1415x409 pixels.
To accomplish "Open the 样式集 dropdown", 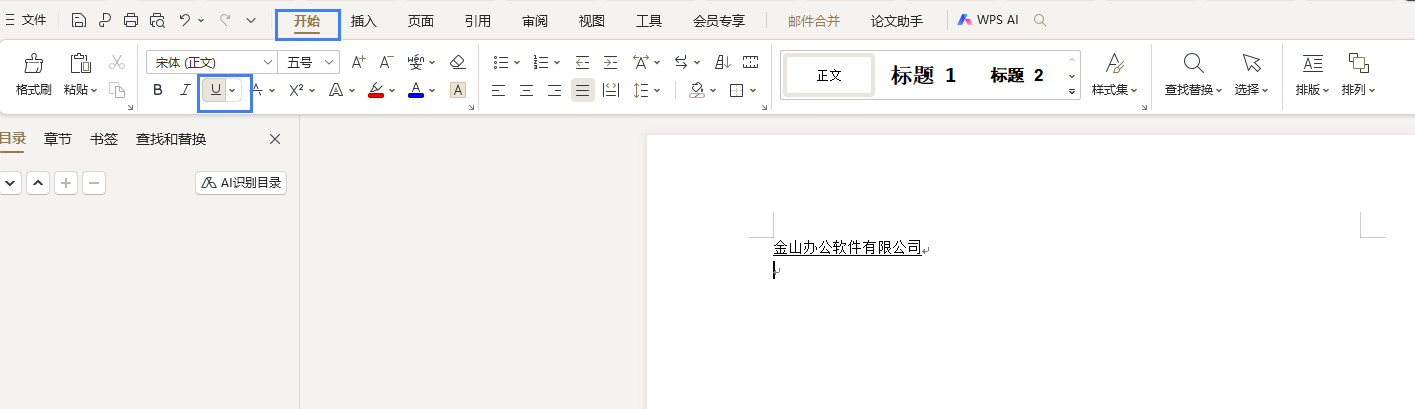I will 1114,90.
